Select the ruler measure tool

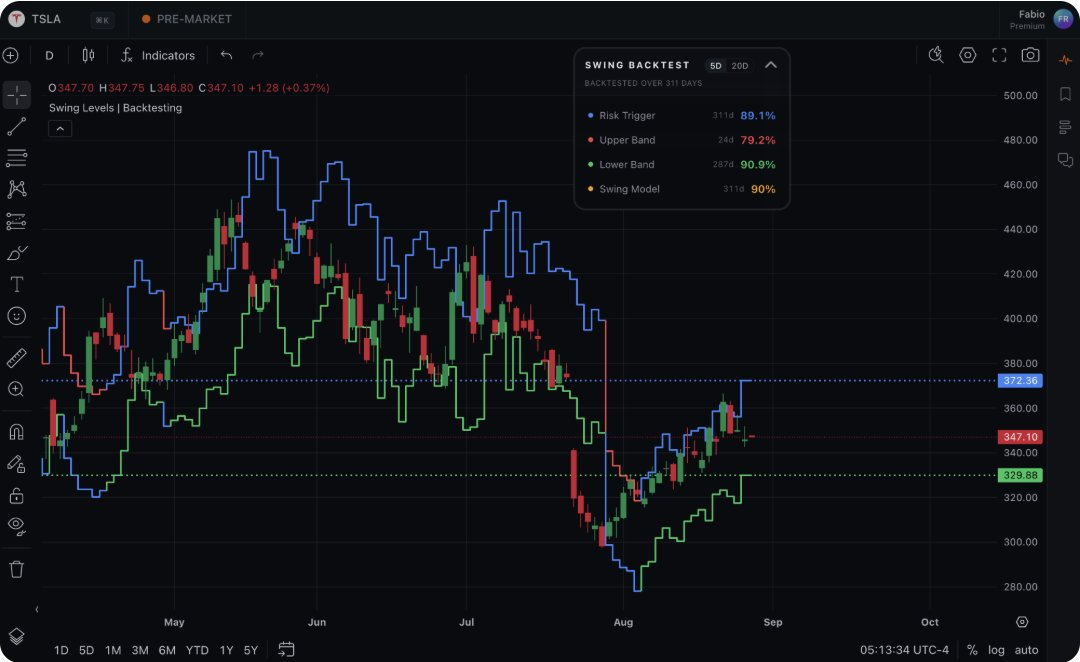pos(17,358)
